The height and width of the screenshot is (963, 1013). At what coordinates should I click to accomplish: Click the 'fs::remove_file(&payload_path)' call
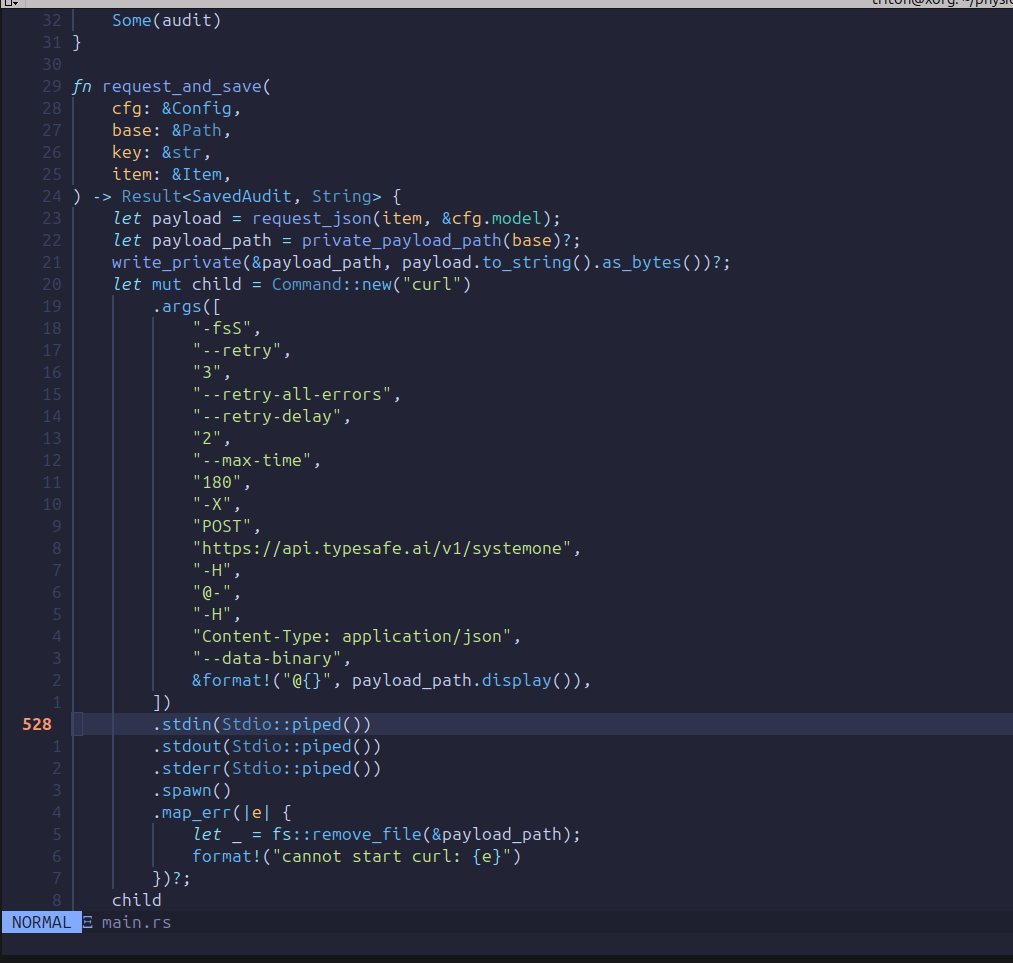(x=421, y=834)
